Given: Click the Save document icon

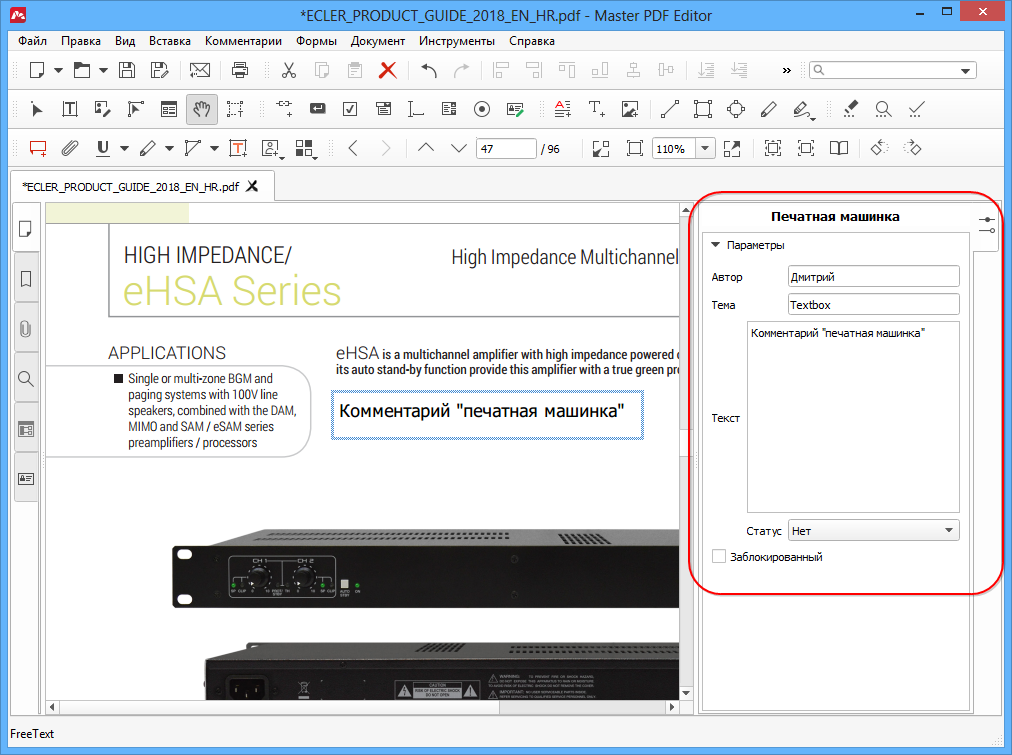Looking at the screenshot, I should coord(127,70).
